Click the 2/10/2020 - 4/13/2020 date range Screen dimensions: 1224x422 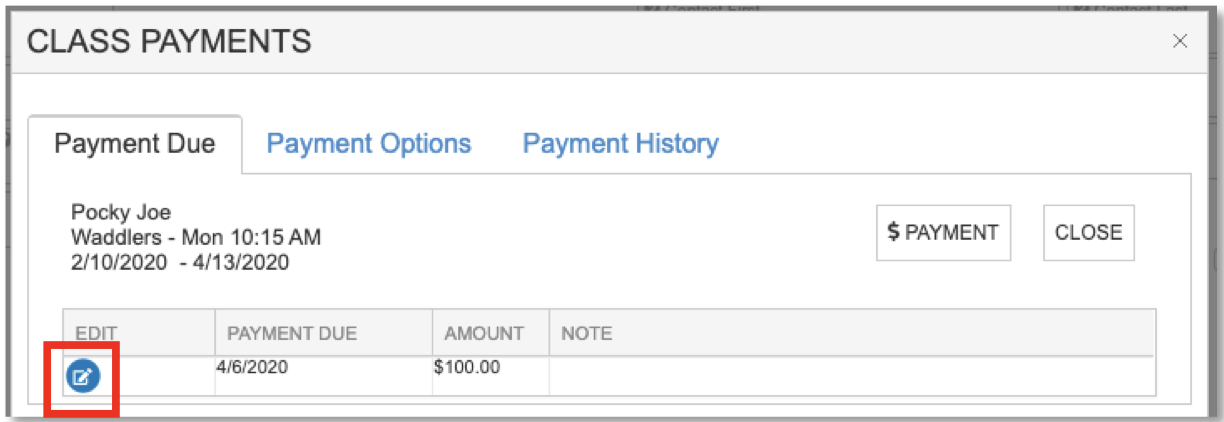click(180, 263)
